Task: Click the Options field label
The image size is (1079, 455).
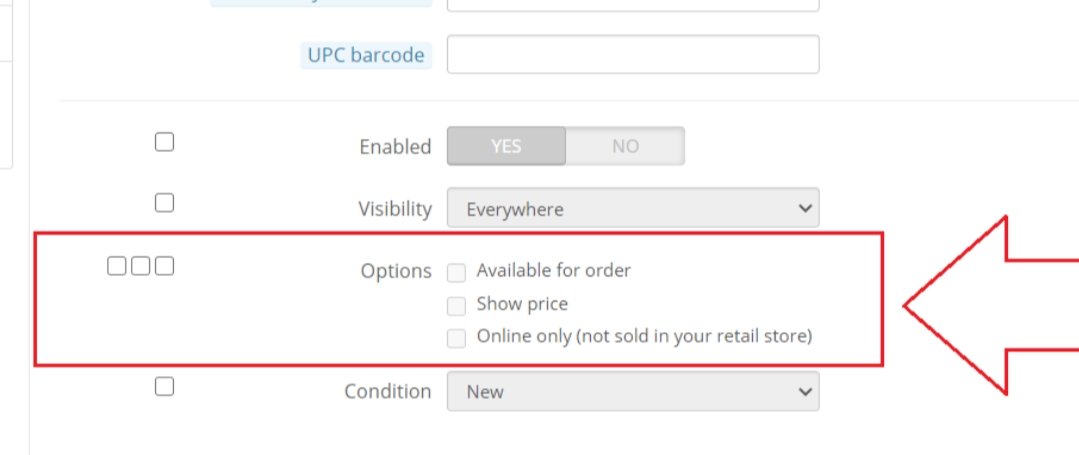Action: (x=396, y=271)
